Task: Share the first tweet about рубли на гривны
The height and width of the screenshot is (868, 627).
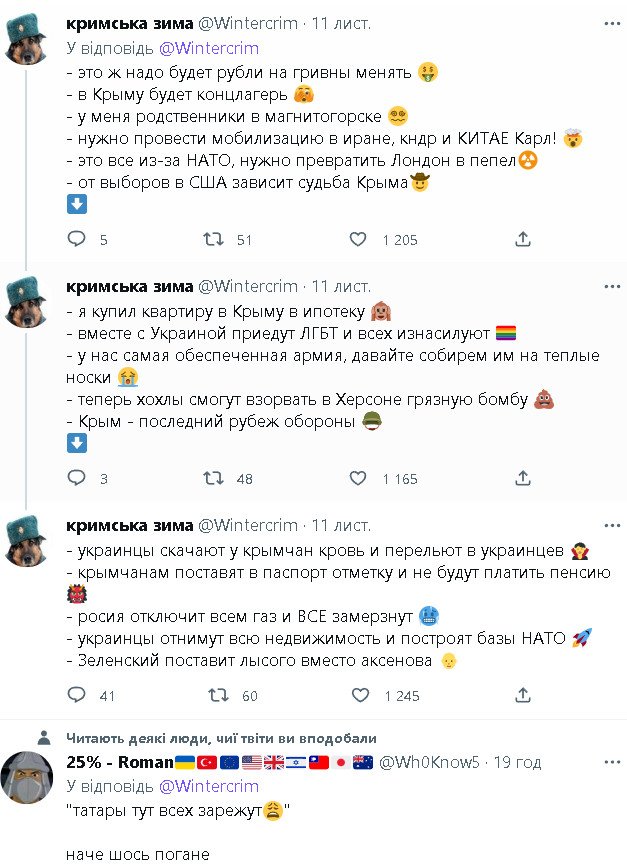Action: [x=522, y=239]
